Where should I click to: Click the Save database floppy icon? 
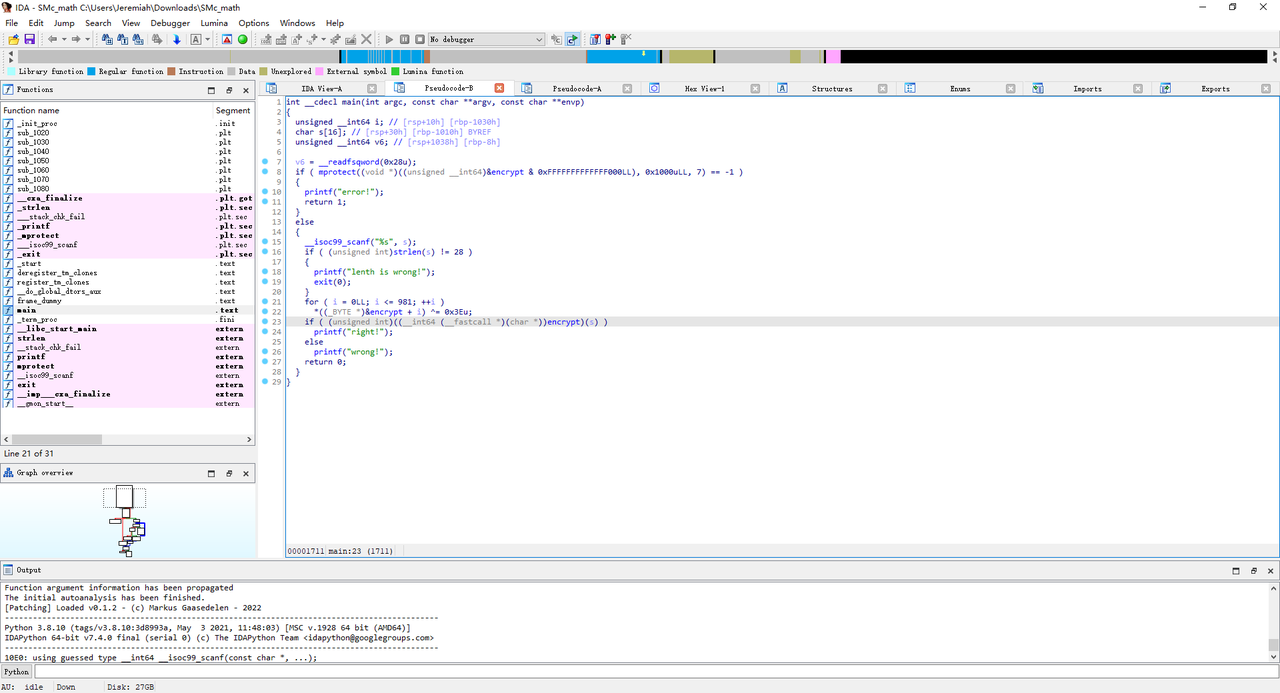[x=30, y=39]
